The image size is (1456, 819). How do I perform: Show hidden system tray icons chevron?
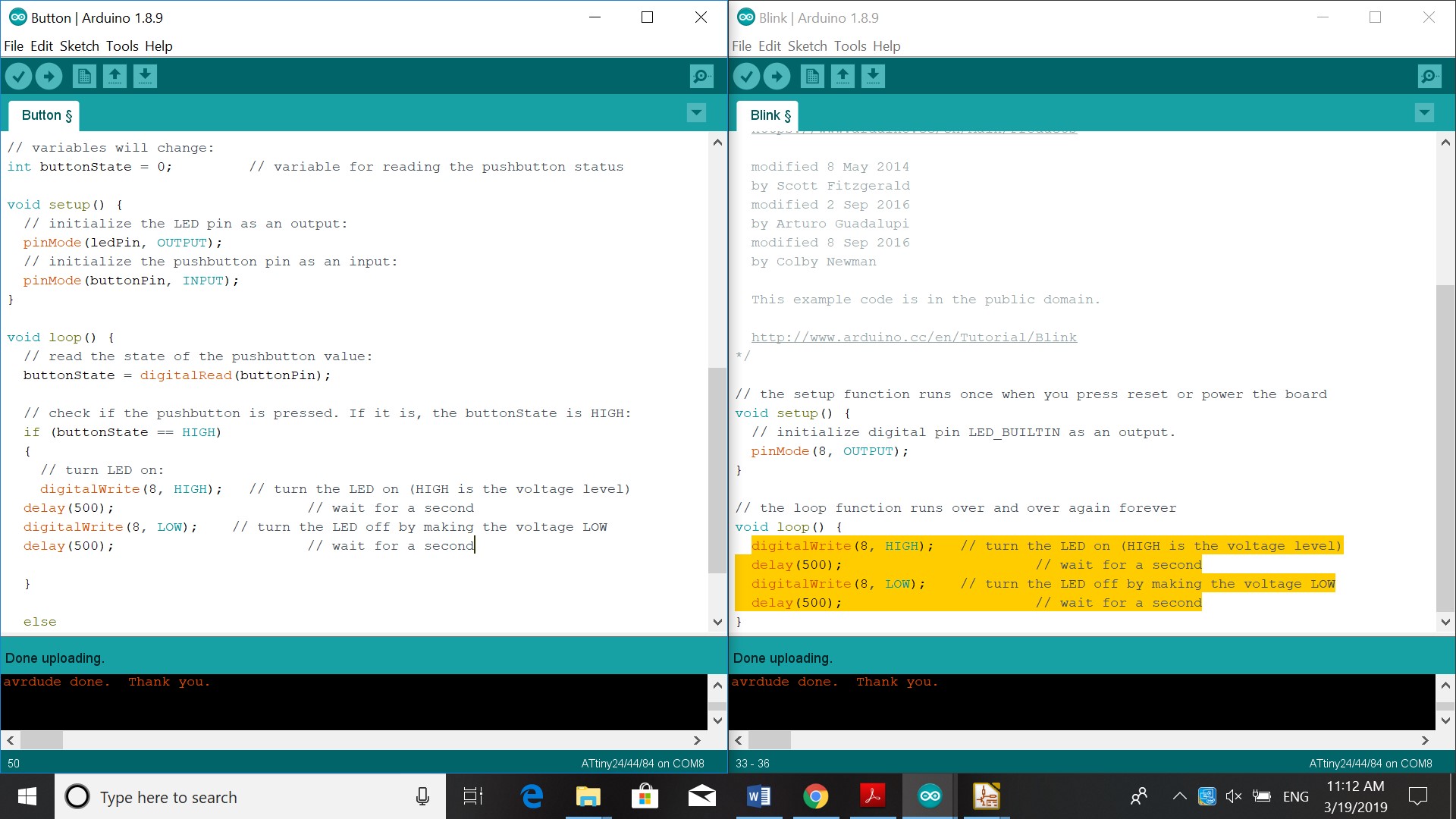(x=1179, y=796)
